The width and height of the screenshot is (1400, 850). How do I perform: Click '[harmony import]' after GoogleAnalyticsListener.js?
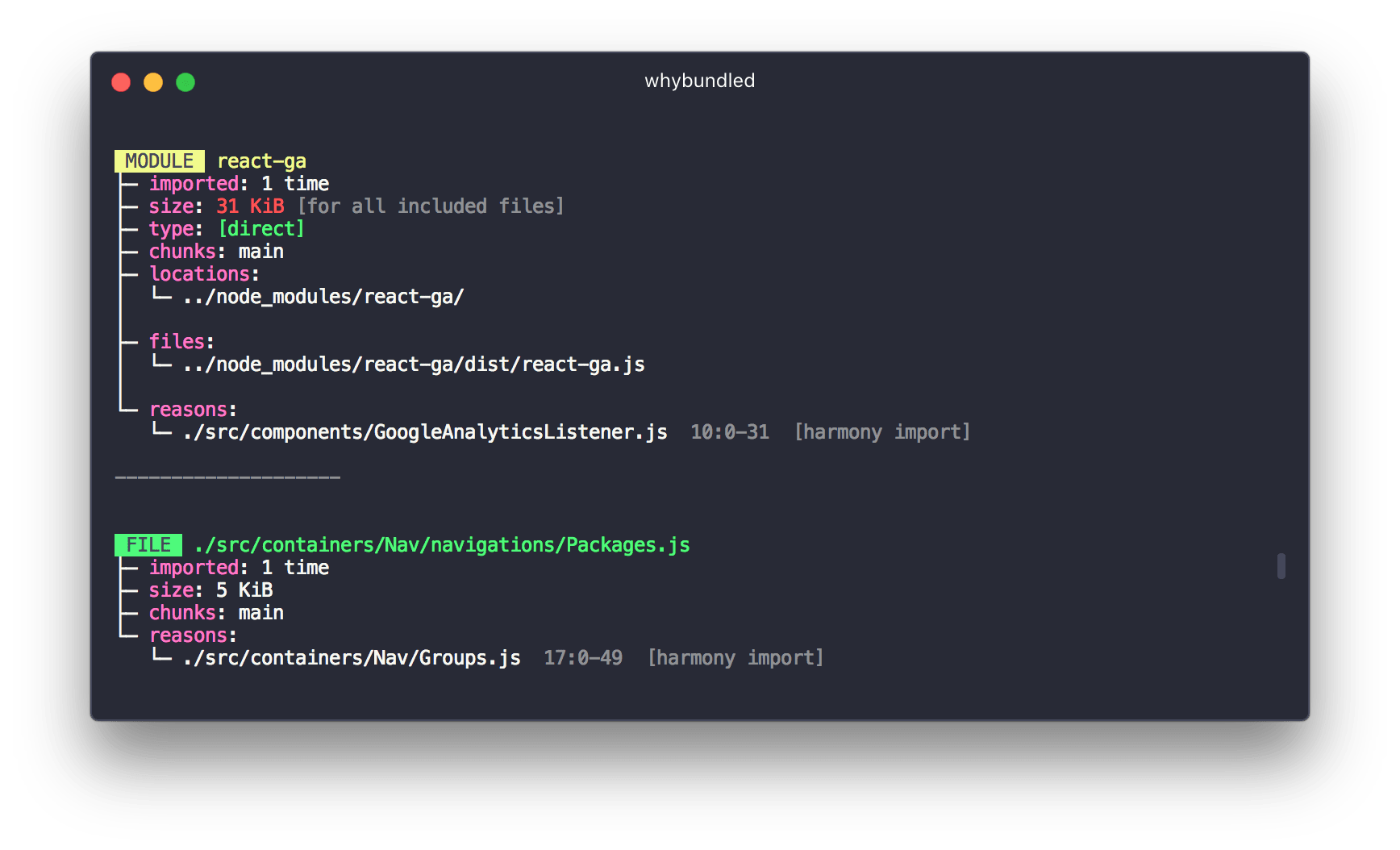pos(882,432)
